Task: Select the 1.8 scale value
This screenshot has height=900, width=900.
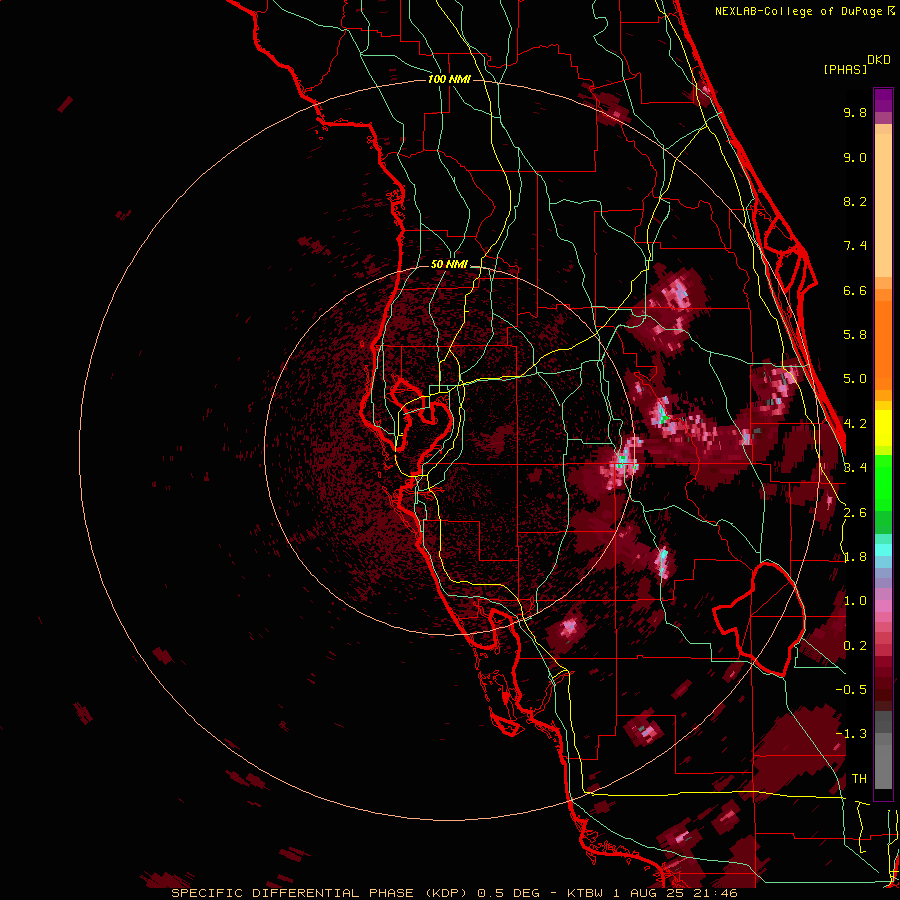Action: pos(855,557)
